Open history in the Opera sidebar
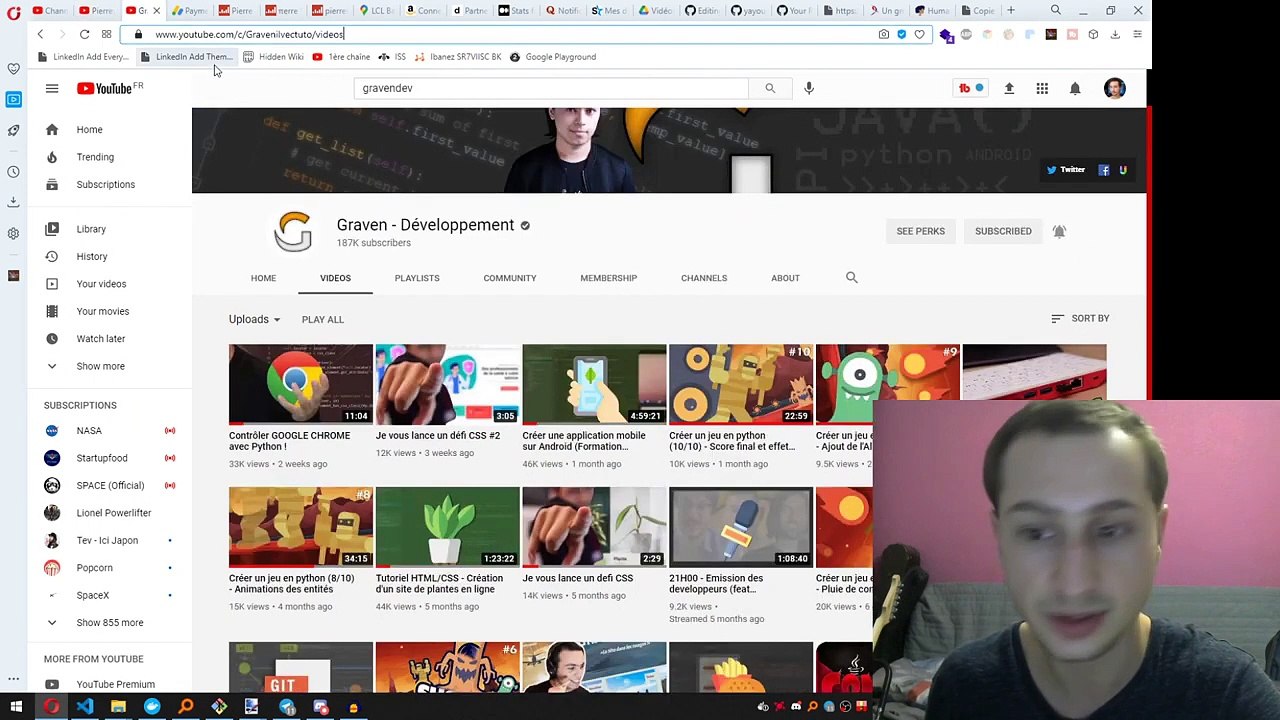1280x720 pixels. tap(13, 171)
